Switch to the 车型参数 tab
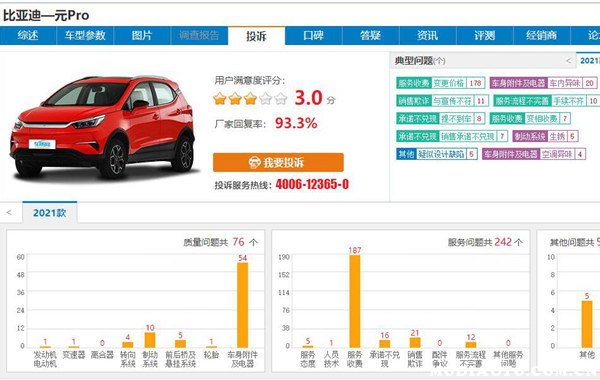The height and width of the screenshot is (380, 600). pos(85,36)
